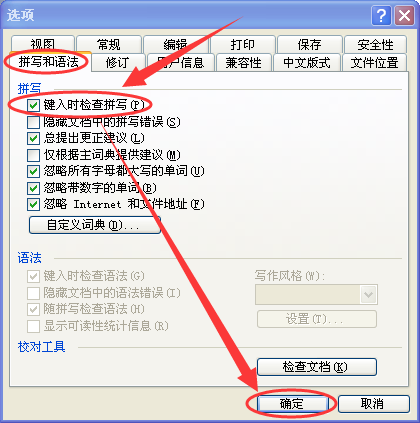Select the 打印 tab
This screenshot has width=420, height=423.
click(243, 44)
